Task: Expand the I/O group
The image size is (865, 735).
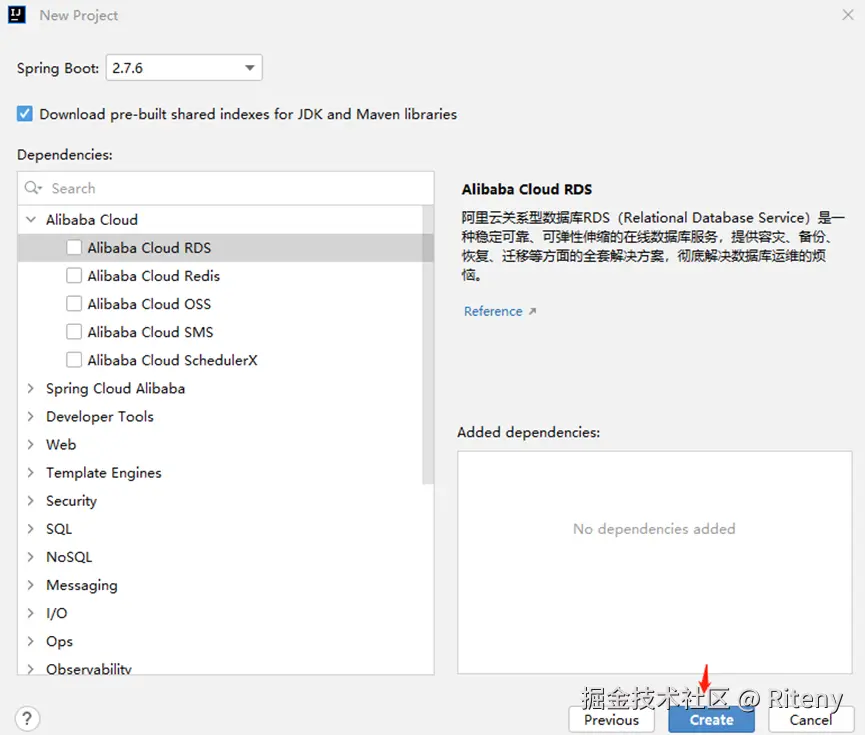Action: (31, 613)
